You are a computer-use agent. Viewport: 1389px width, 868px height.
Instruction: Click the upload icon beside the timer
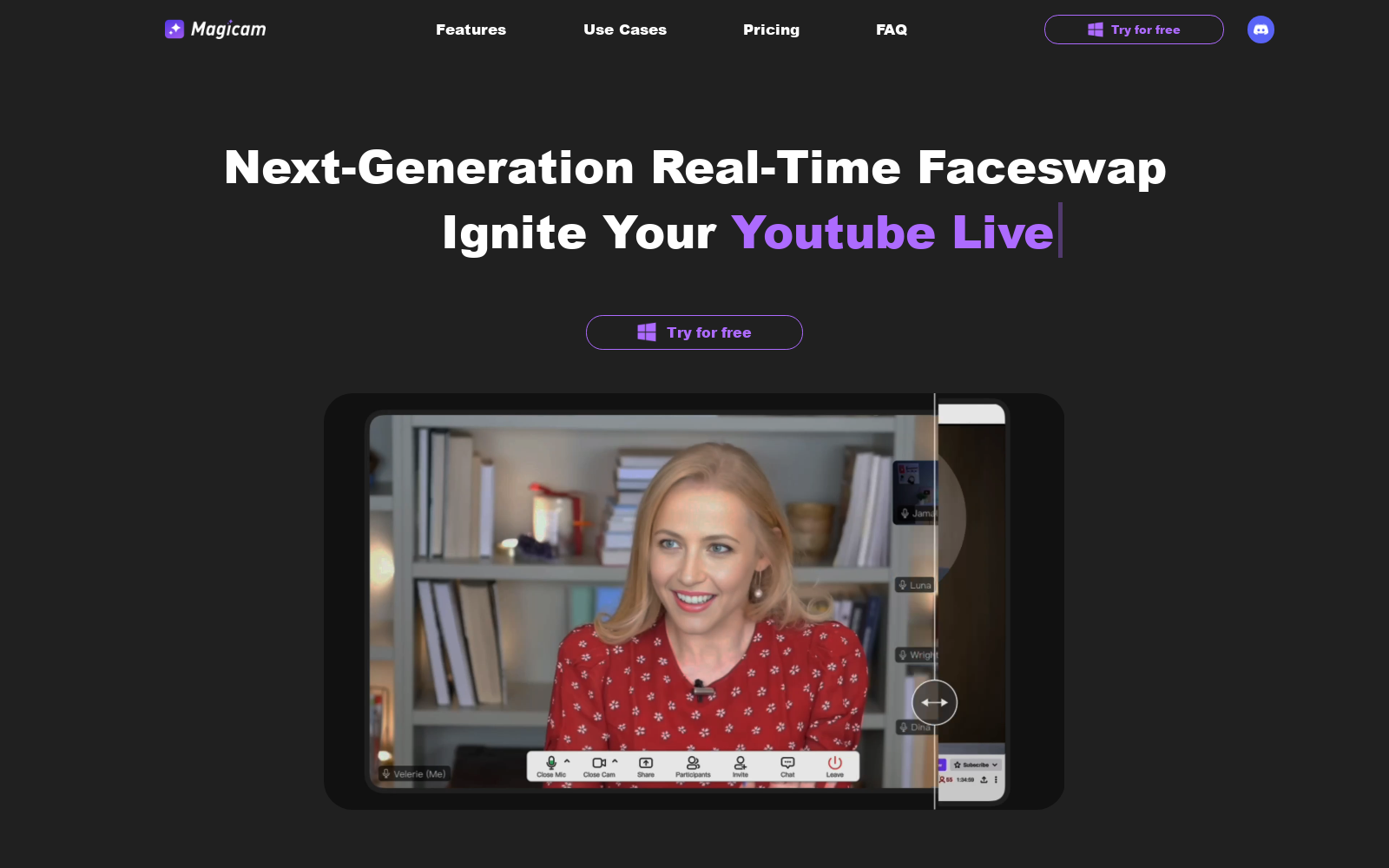pyautogui.click(x=984, y=779)
